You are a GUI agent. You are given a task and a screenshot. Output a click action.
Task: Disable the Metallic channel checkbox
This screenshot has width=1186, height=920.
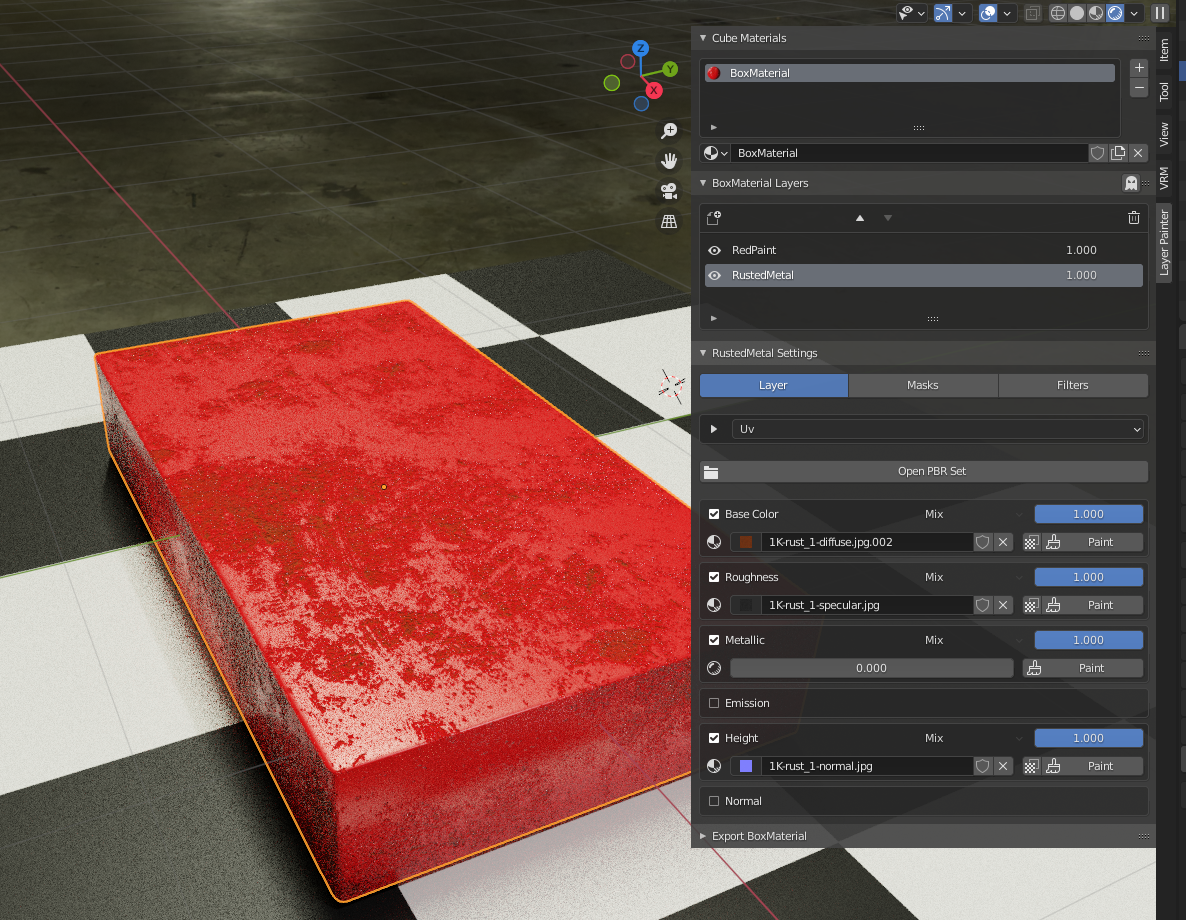714,639
